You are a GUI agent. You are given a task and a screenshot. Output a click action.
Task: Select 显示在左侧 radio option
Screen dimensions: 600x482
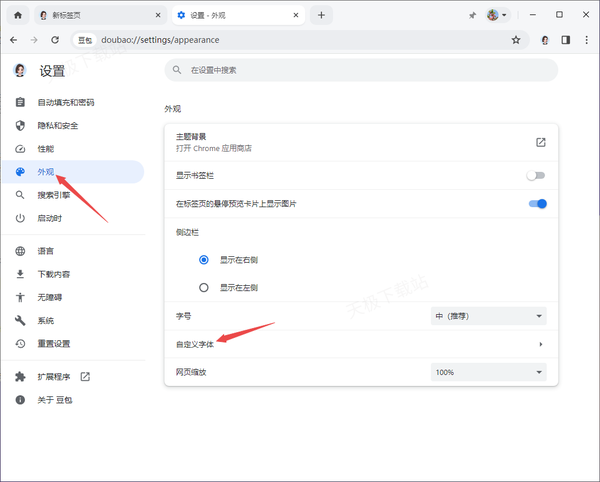(x=204, y=287)
